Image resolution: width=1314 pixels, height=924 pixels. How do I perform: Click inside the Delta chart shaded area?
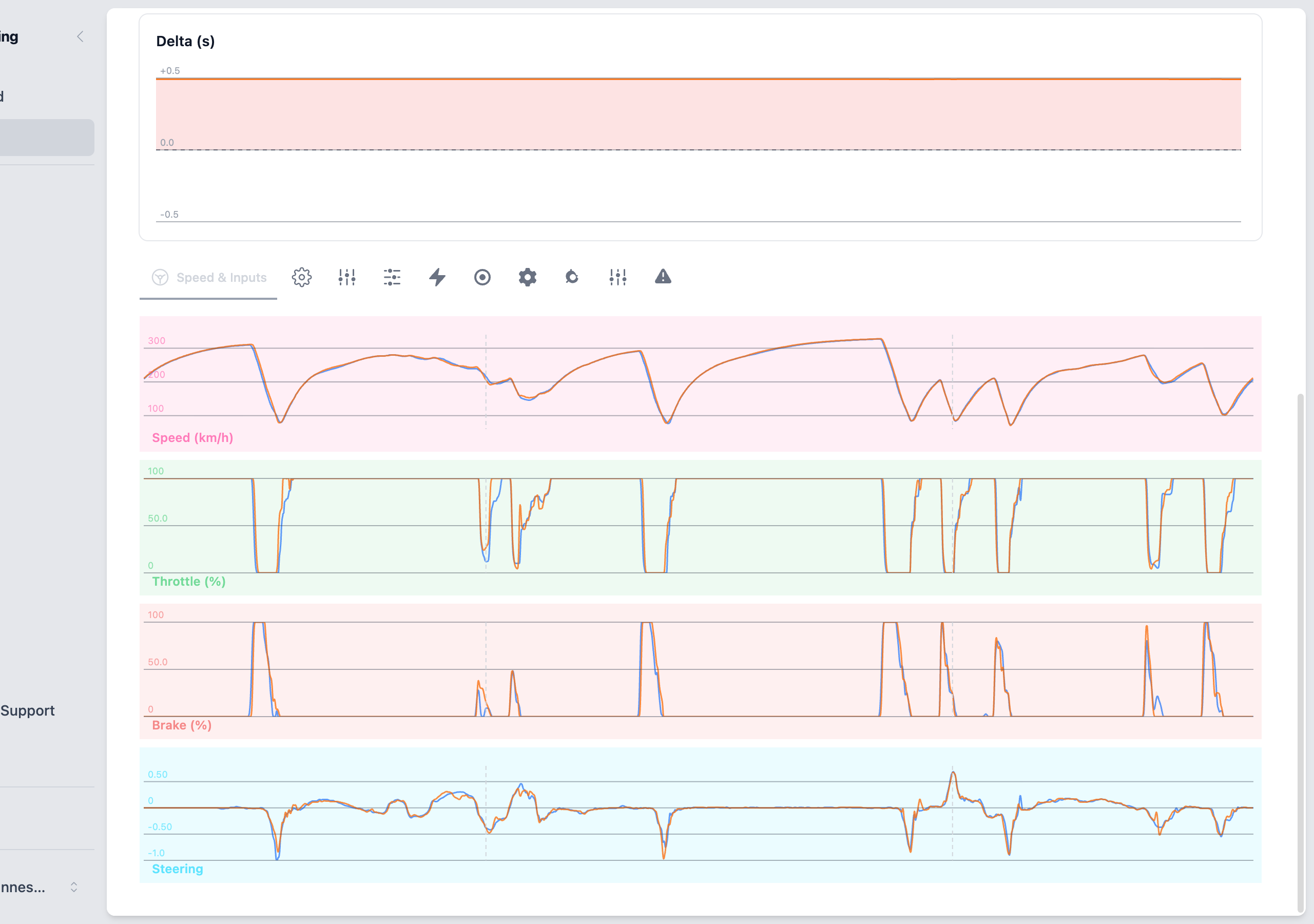point(698,114)
